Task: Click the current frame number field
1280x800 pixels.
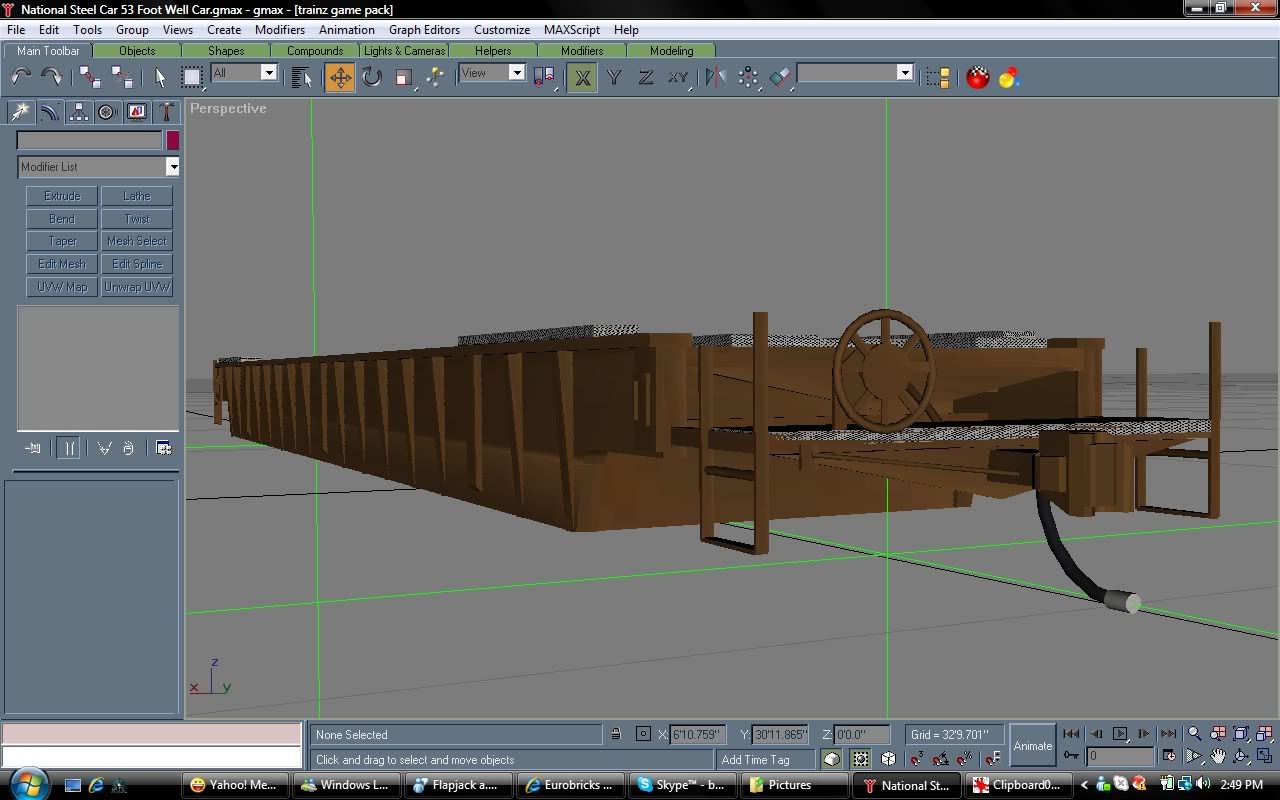Action: click(x=1120, y=757)
